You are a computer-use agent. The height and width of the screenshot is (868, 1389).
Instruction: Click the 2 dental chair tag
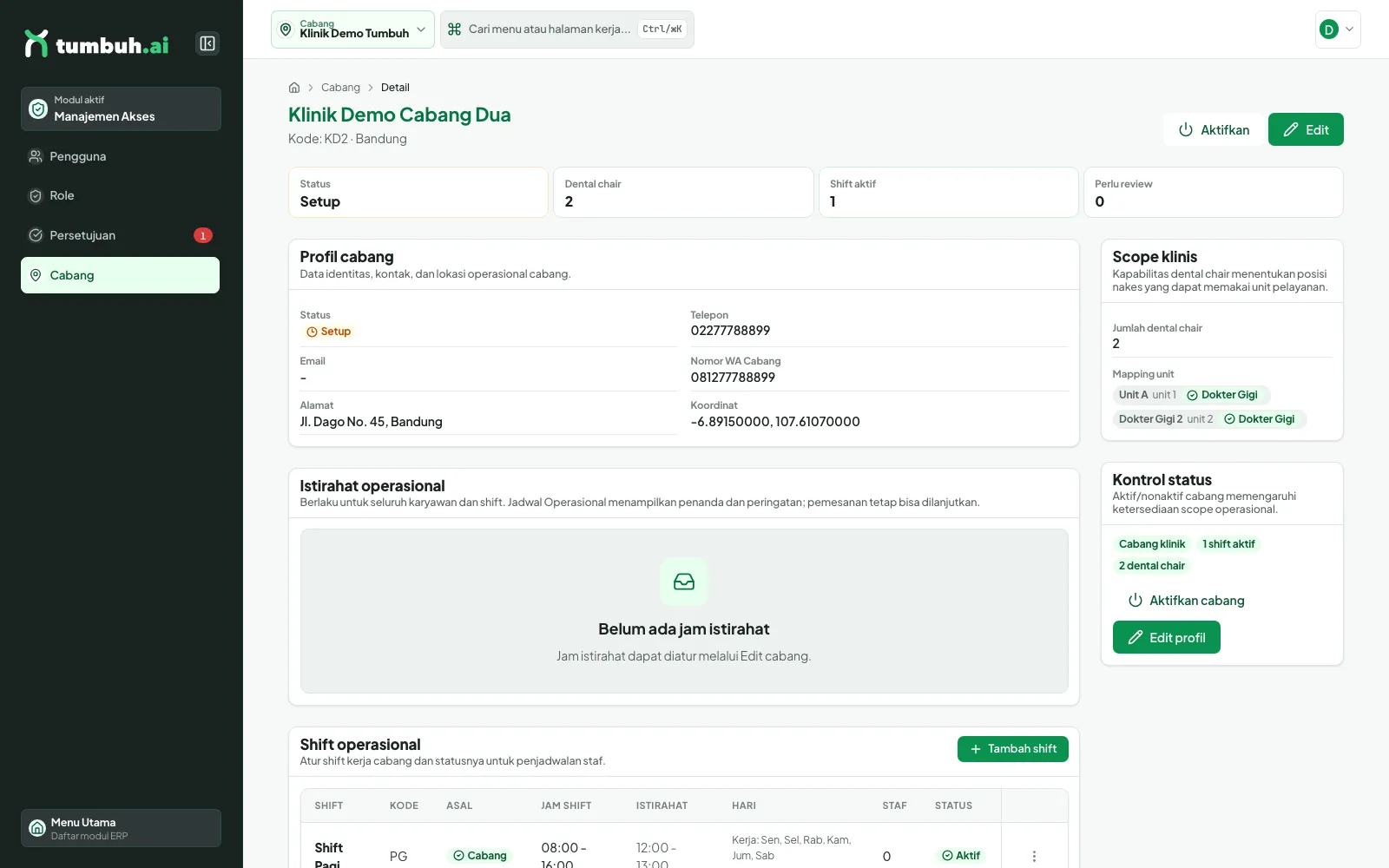click(1151, 566)
